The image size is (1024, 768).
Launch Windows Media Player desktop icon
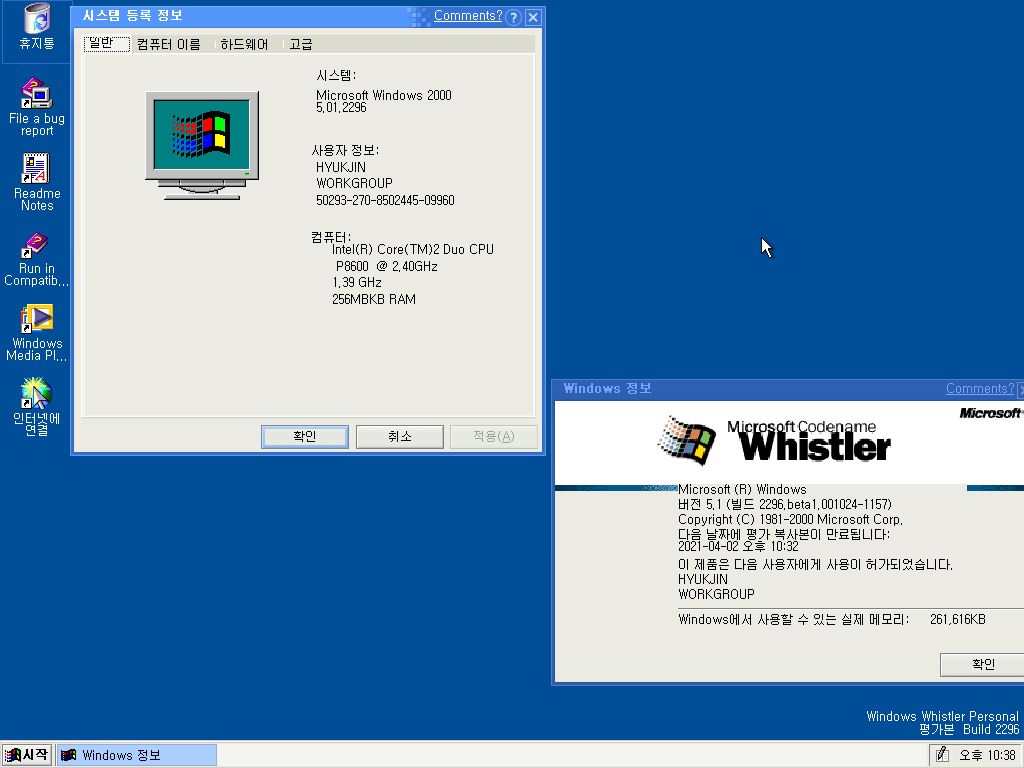[37, 332]
